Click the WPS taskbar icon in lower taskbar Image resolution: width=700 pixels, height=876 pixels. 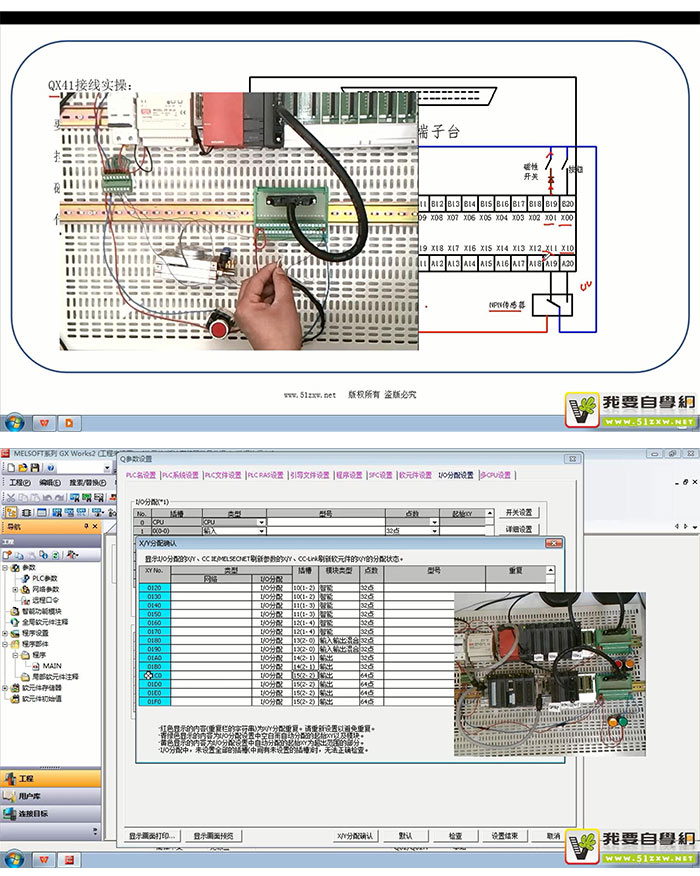coord(44,859)
